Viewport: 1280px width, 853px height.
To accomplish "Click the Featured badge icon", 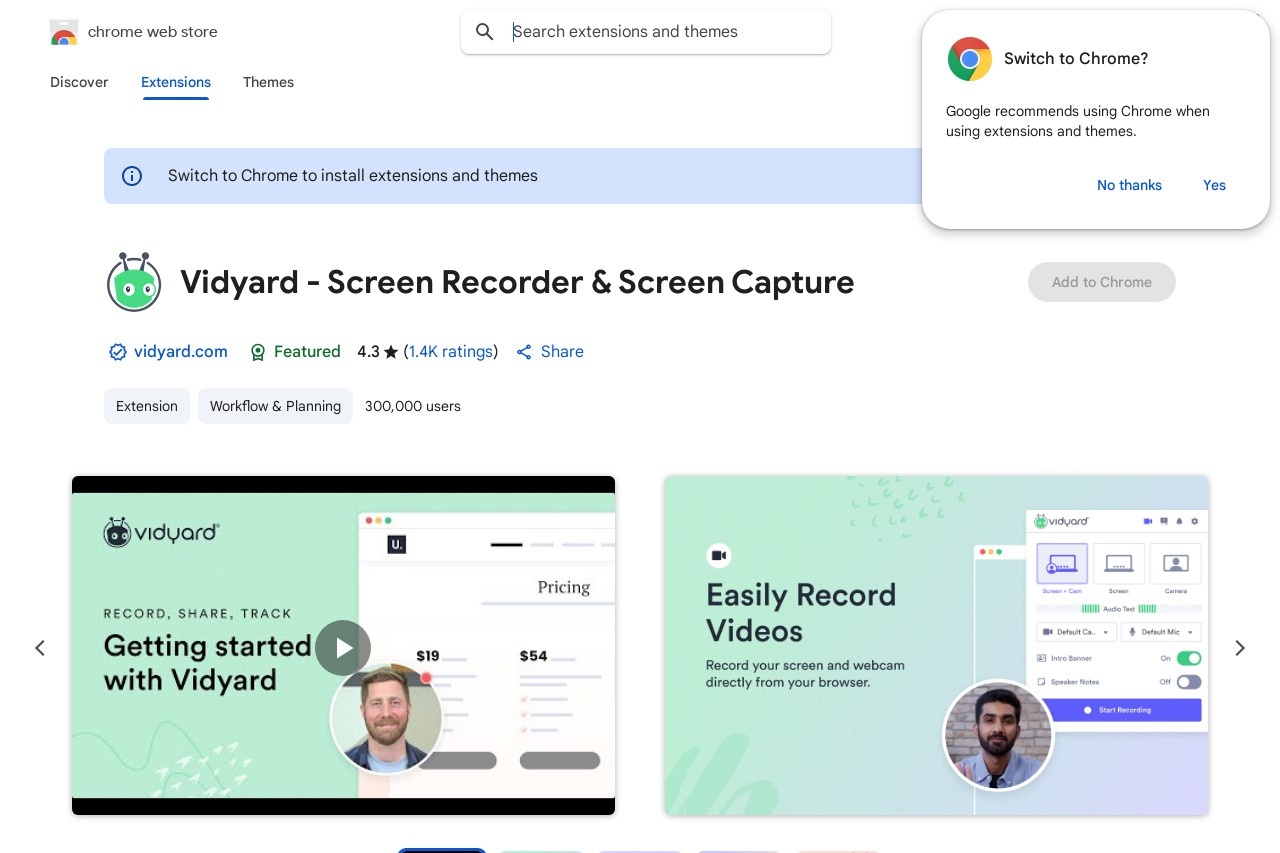I will pos(258,352).
